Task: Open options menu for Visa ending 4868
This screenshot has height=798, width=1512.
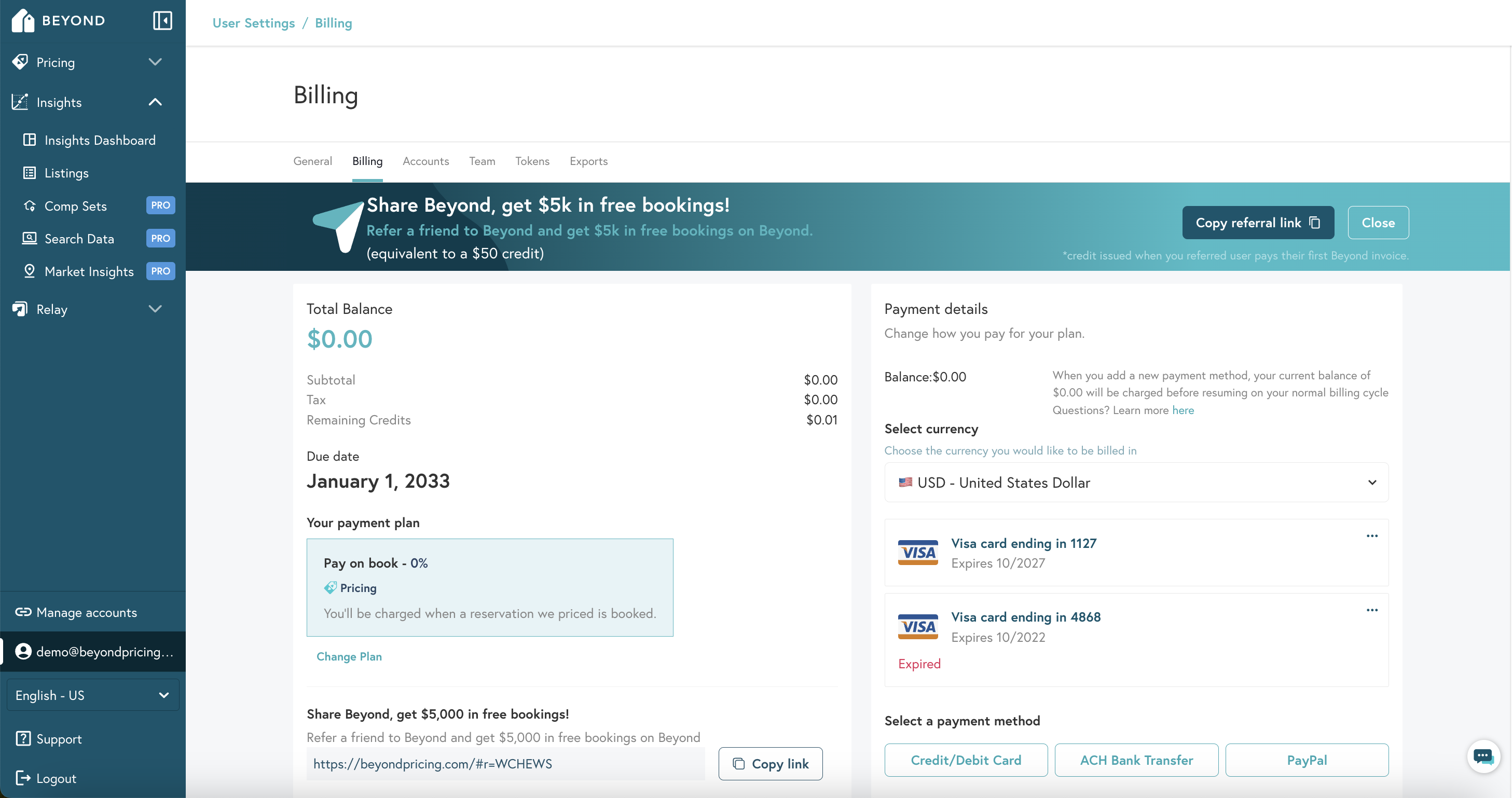Action: (1372, 610)
